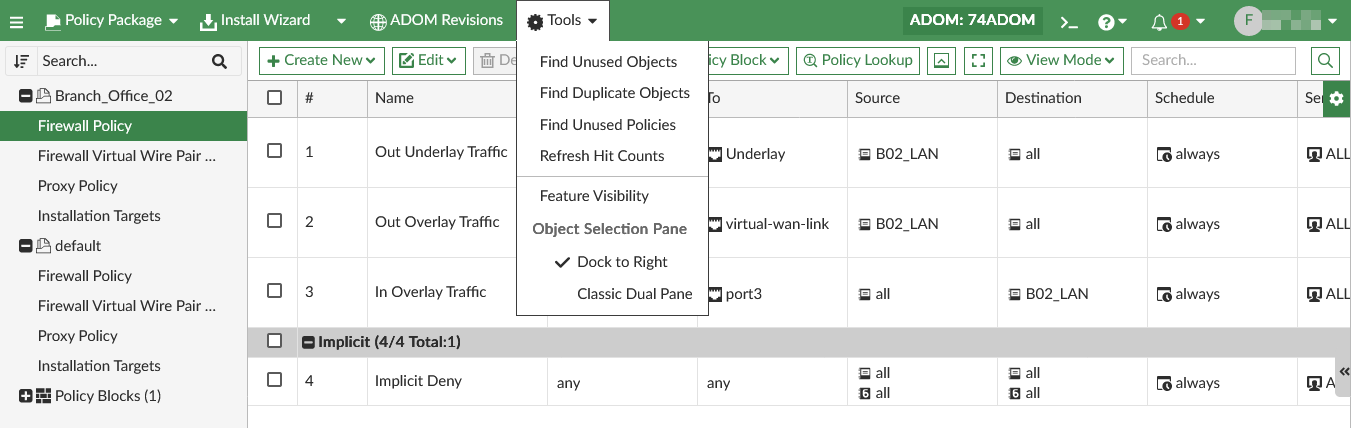Open the CLI console icon

[1070, 21]
